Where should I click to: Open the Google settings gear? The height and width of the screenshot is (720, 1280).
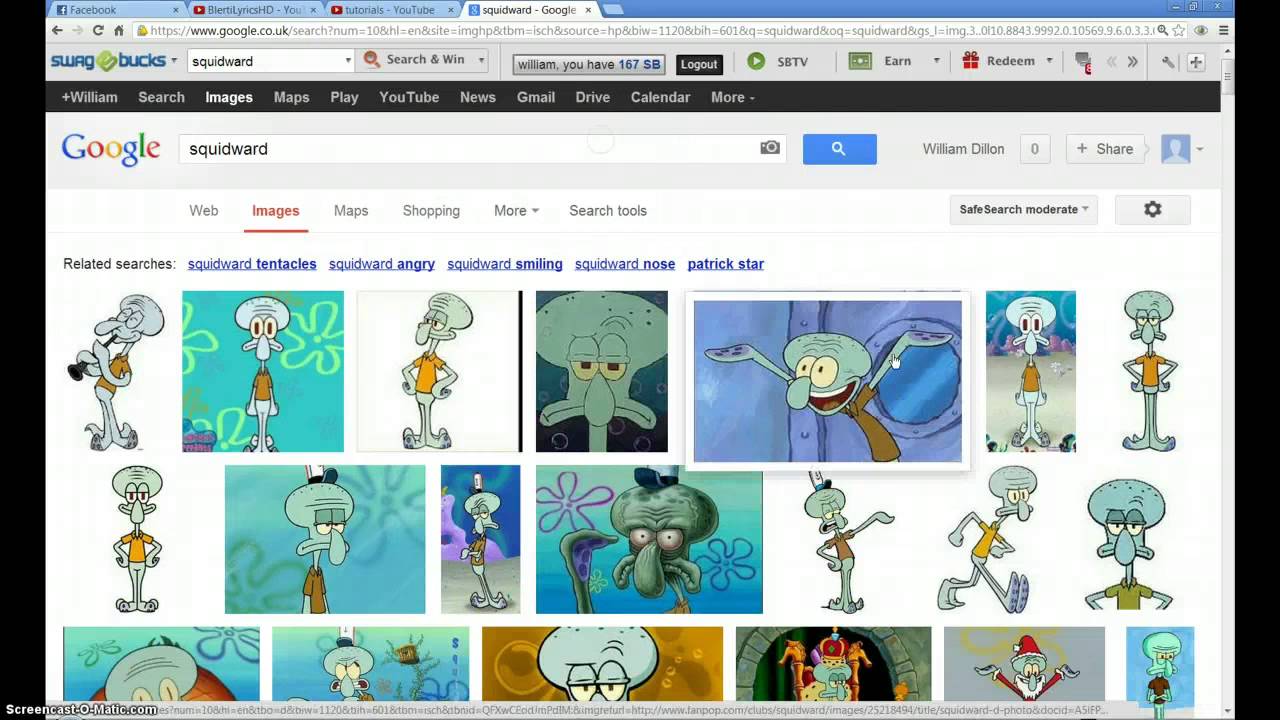(x=1153, y=210)
